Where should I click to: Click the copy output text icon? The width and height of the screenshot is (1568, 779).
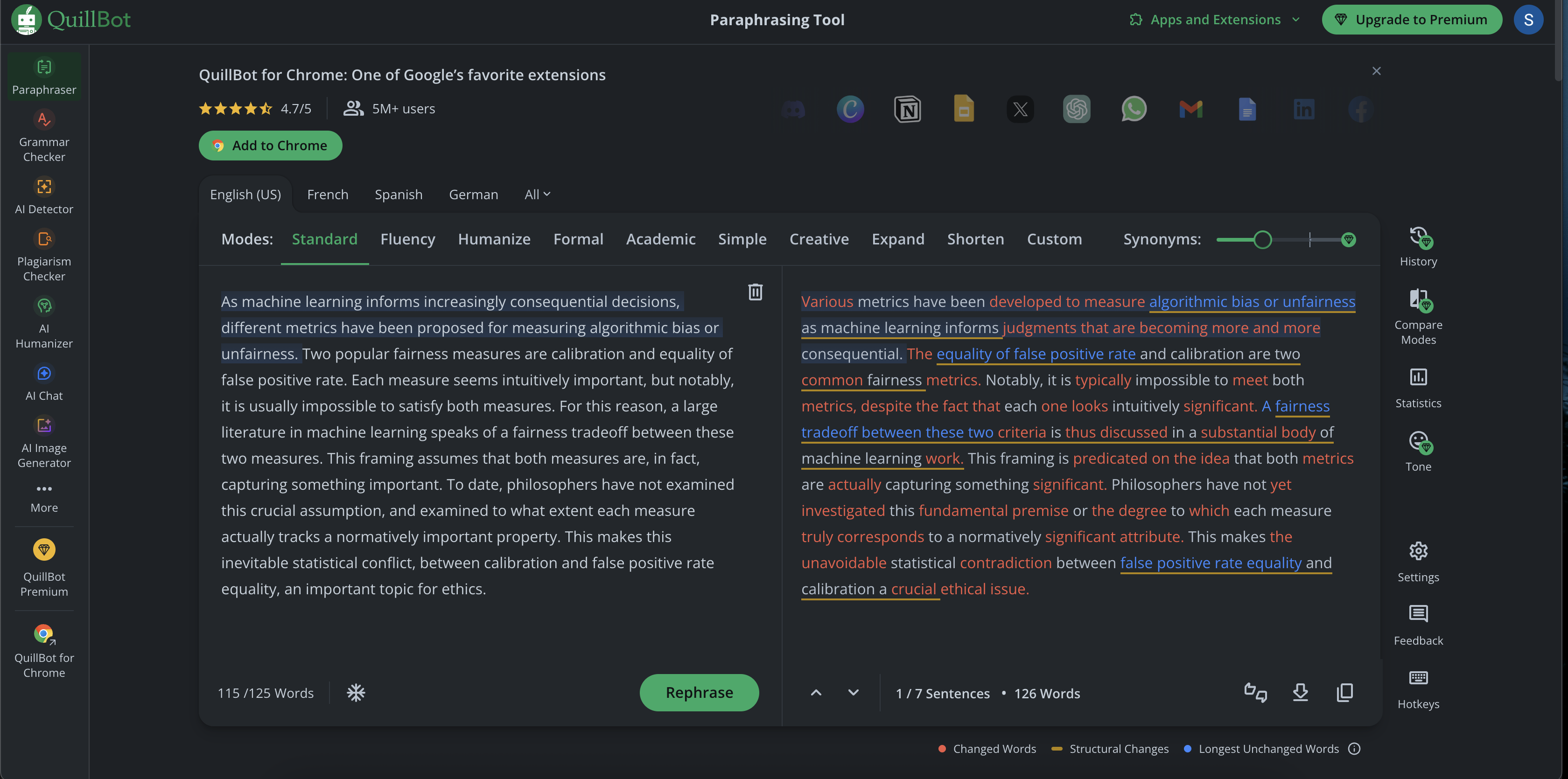click(x=1344, y=693)
